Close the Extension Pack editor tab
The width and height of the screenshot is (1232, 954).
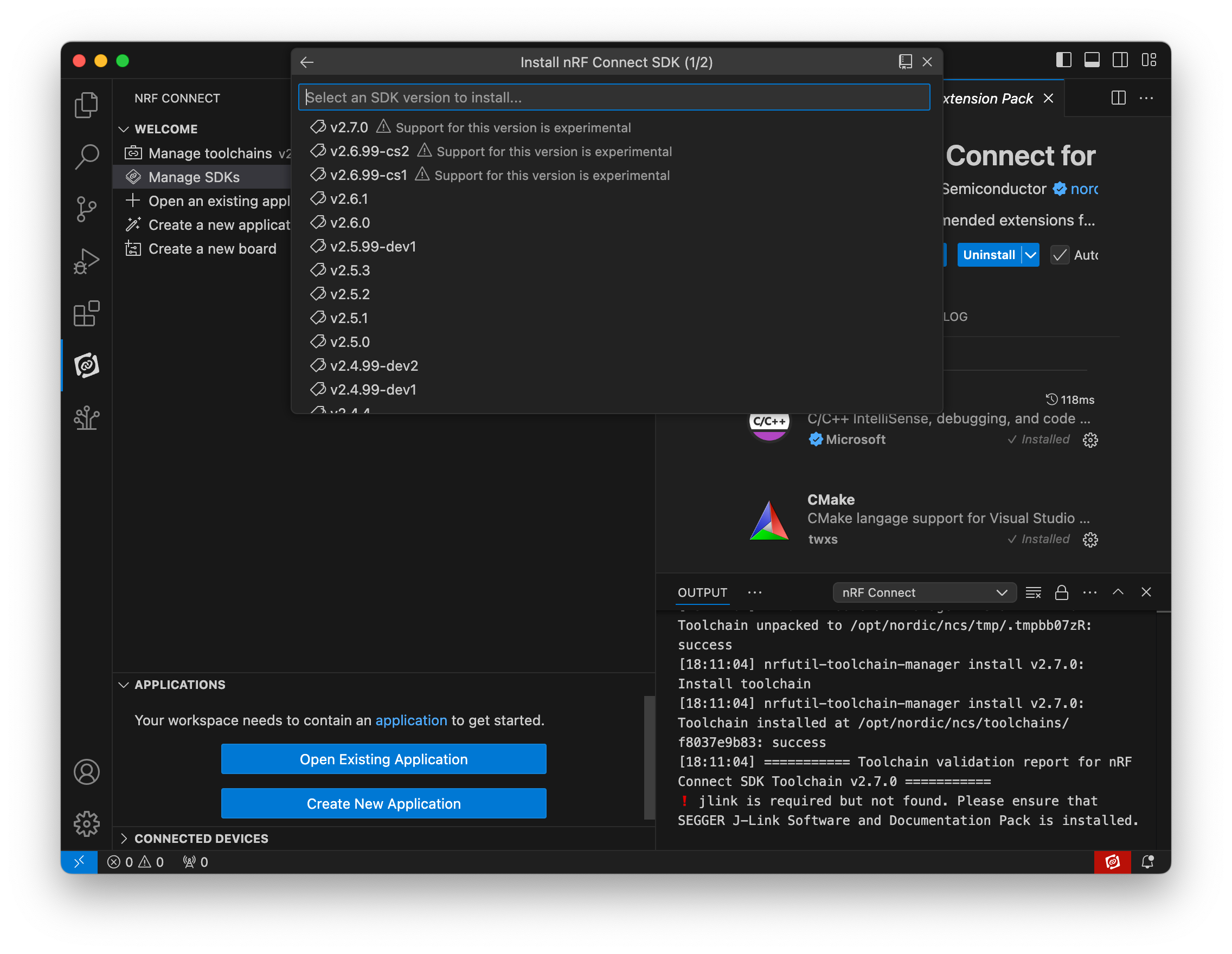pos(1049,99)
